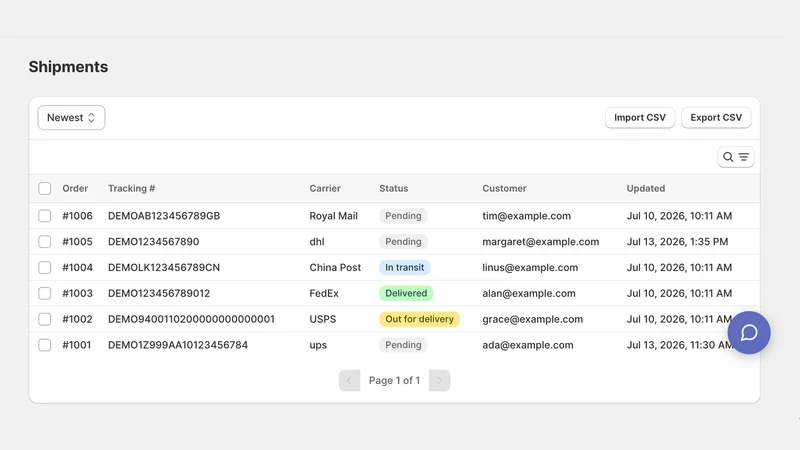This screenshot has width=800, height=450.
Task: Open the chat support bubble
Action: 748,333
